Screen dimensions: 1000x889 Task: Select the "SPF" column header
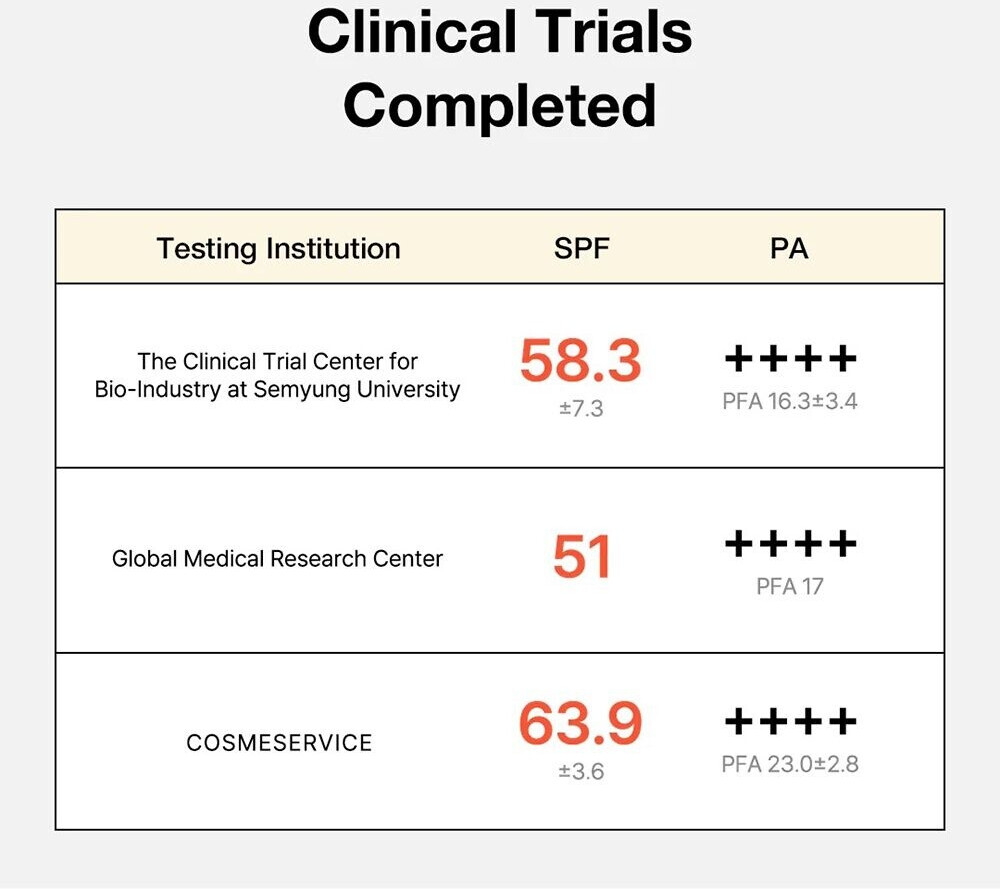tap(581, 248)
